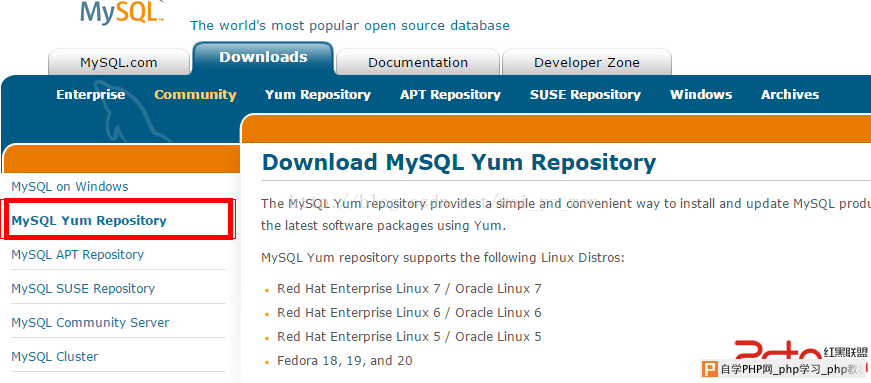This screenshot has width=871, height=383.
Task: Open APT Repository in navigation bar
Action: click(x=450, y=94)
